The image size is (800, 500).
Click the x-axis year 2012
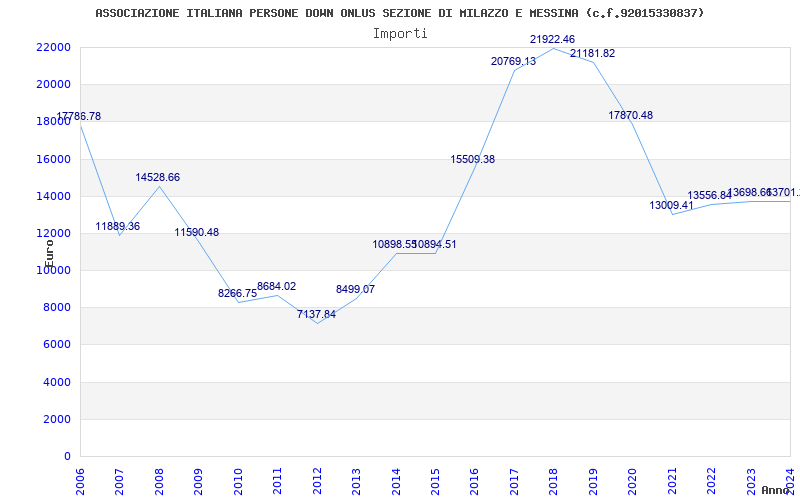click(x=317, y=481)
